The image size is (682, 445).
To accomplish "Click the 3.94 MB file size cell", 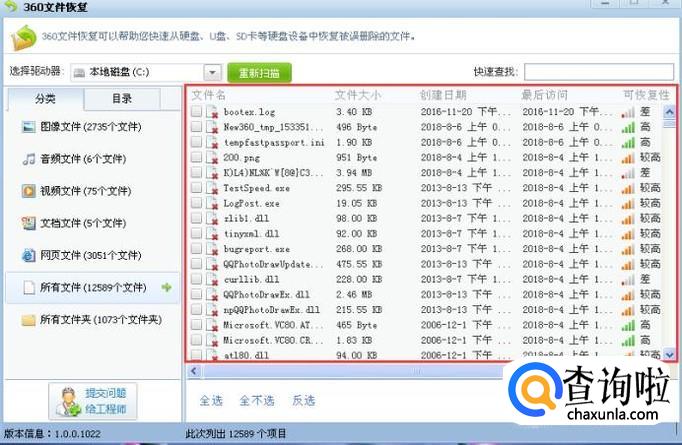I will coord(354,173).
